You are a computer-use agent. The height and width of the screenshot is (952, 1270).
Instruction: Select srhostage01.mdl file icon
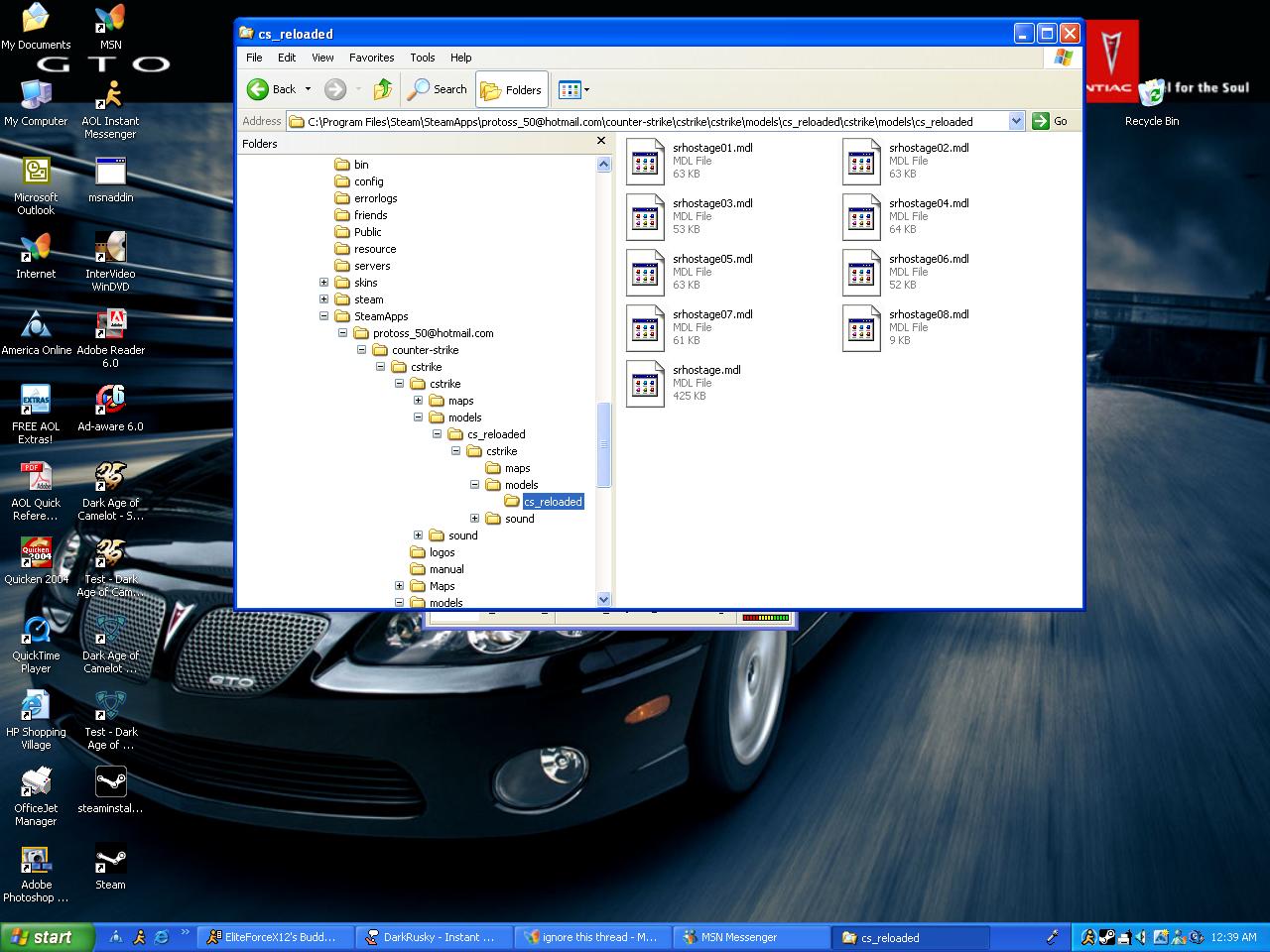(x=645, y=161)
